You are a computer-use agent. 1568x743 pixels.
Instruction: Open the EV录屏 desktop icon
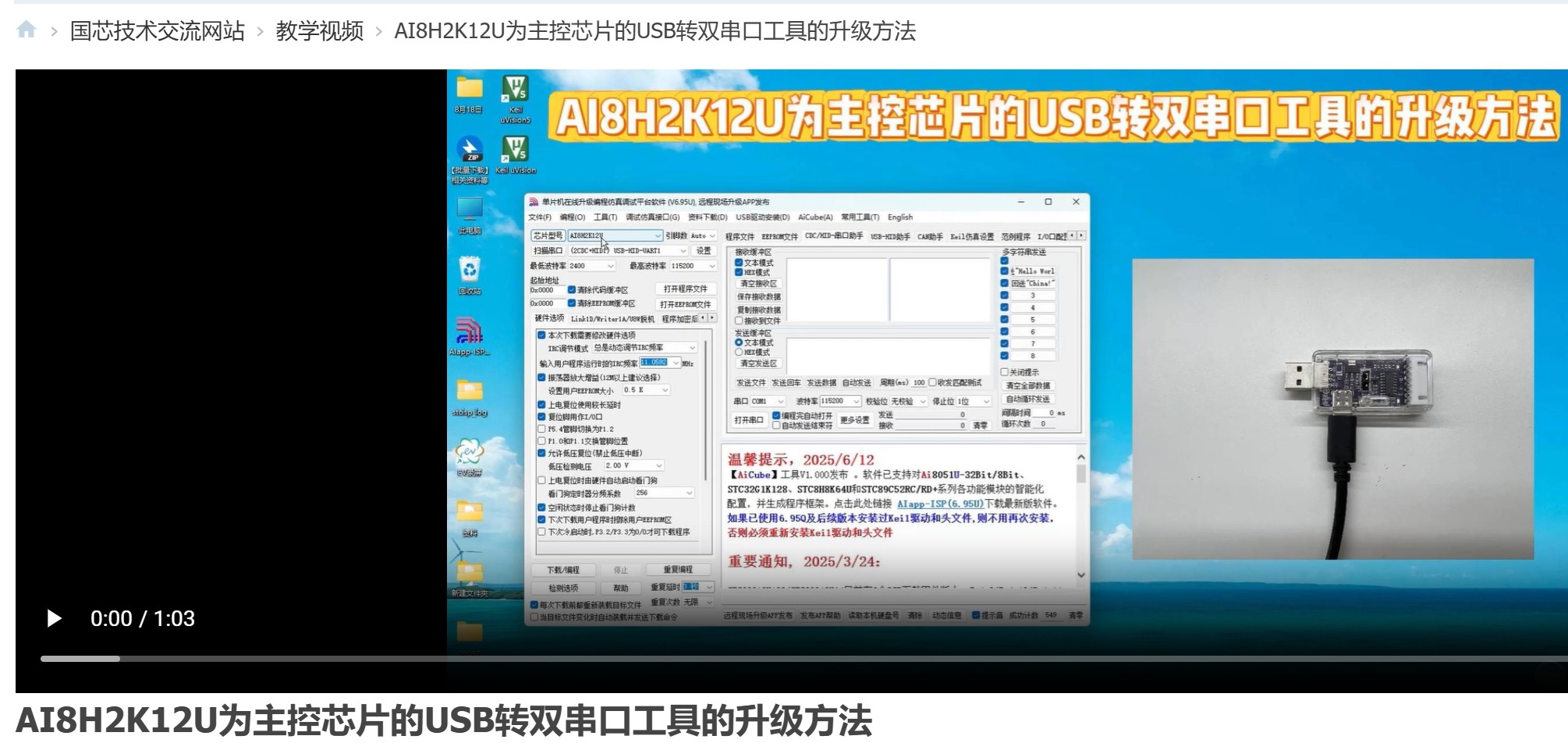coord(469,458)
